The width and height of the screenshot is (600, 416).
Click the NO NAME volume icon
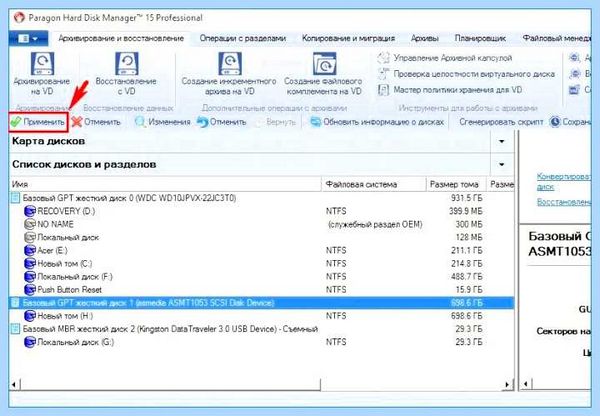(29, 224)
